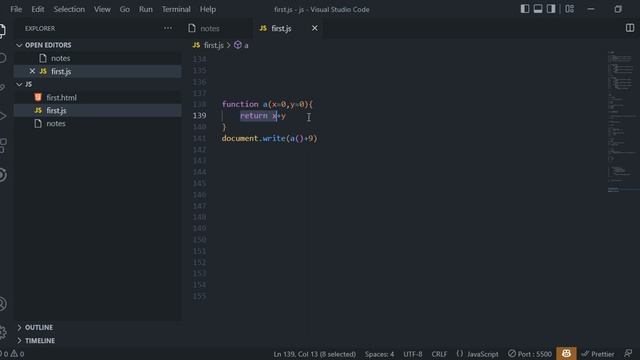Change UTF-8 file encoding

pyautogui.click(x=413, y=354)
